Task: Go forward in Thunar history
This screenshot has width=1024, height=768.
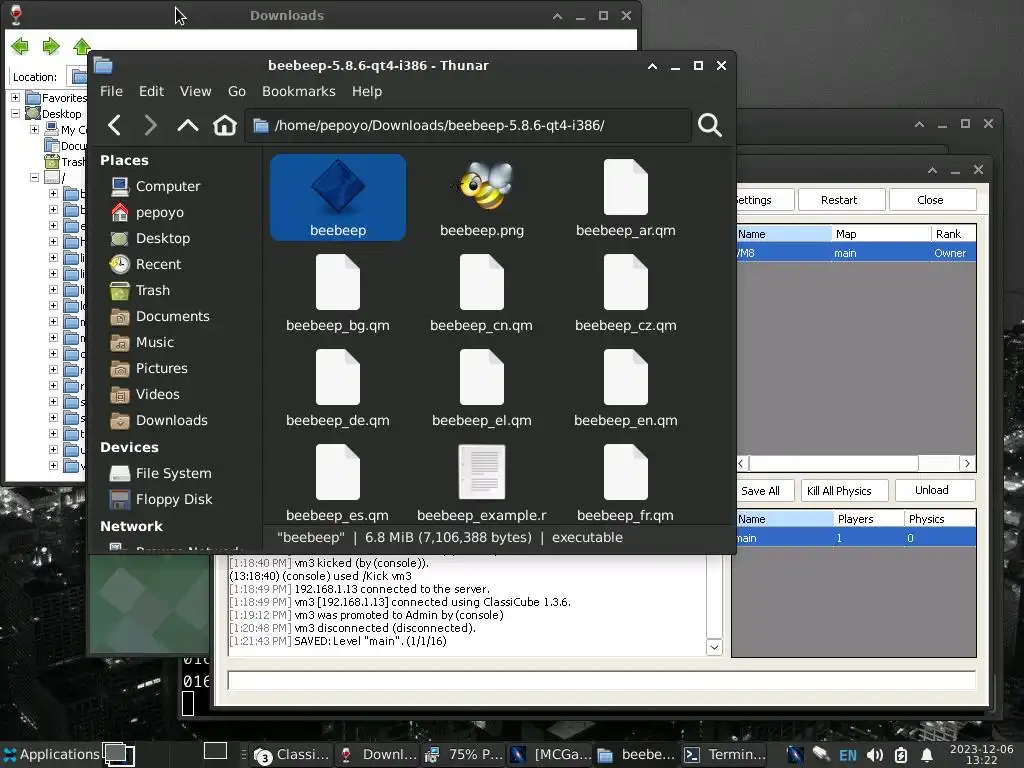Action: (x=150, y=125)
